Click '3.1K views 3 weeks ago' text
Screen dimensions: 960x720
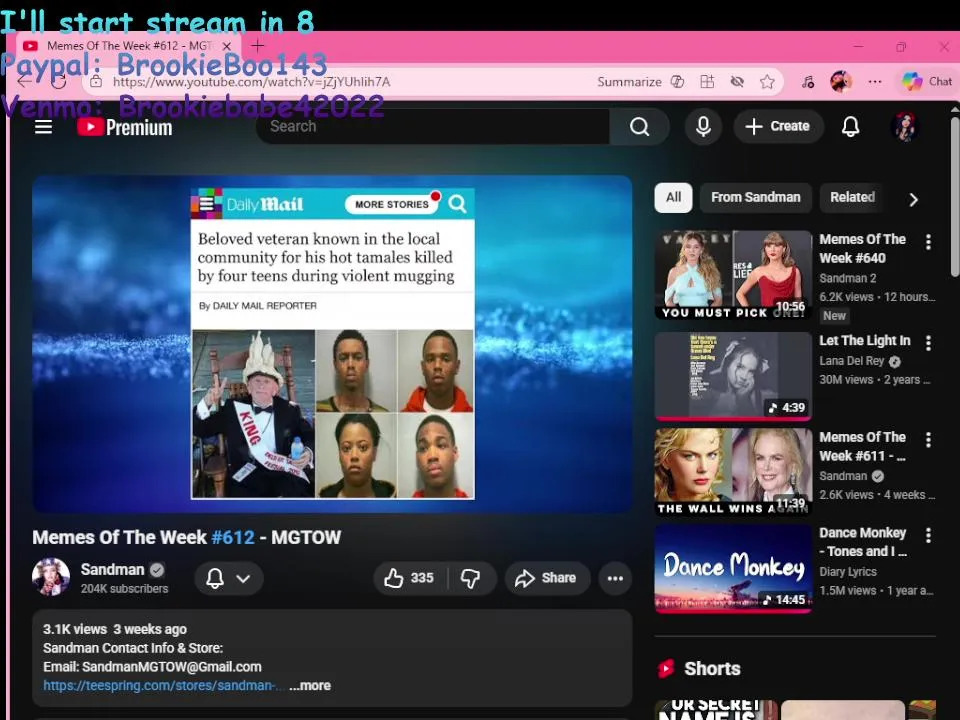[115, 629]
